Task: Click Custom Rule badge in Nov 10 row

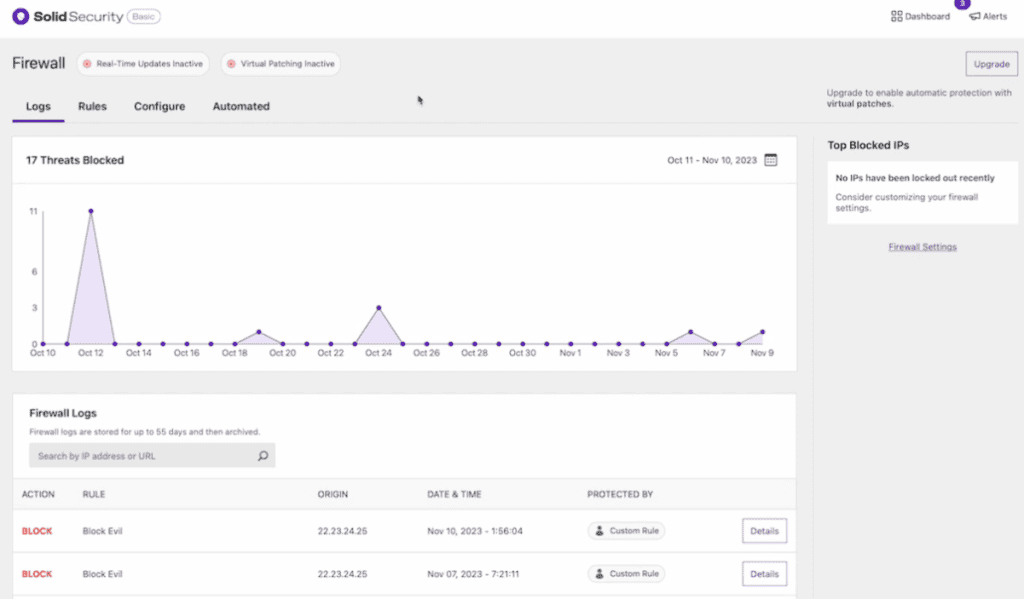Action: [x=626, y=530]
